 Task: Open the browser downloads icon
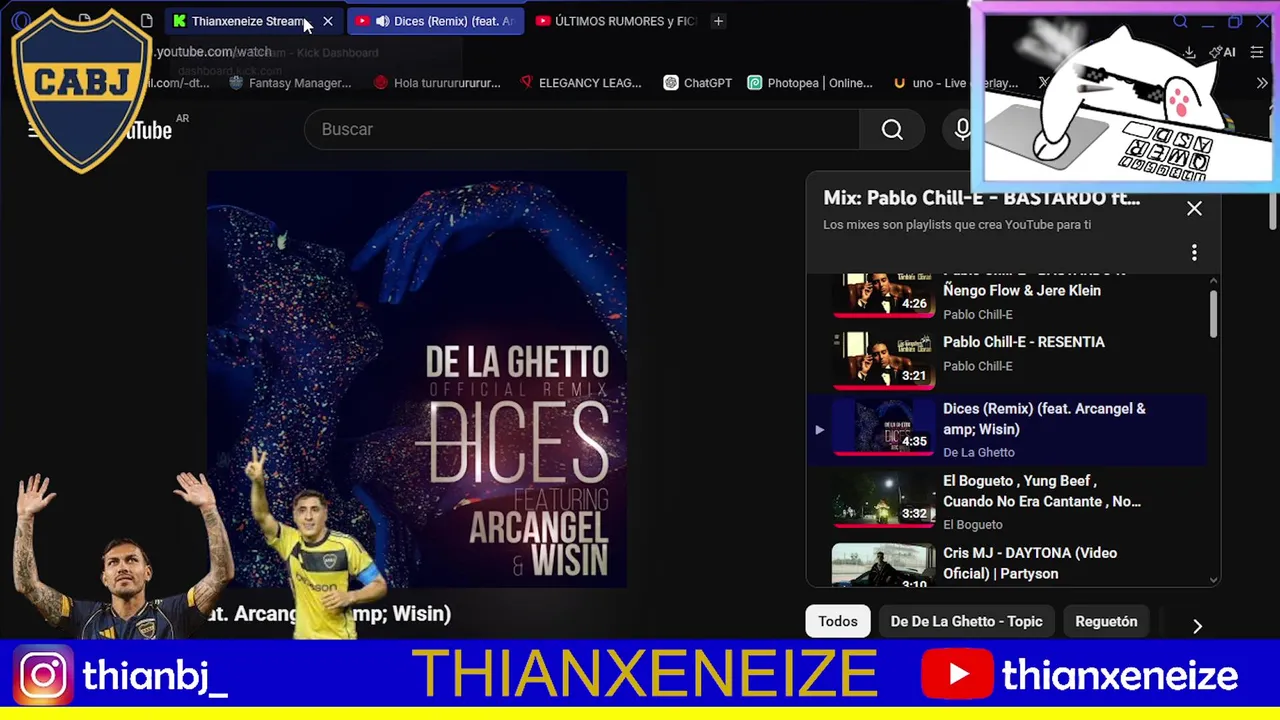(x=1189, y=52)
